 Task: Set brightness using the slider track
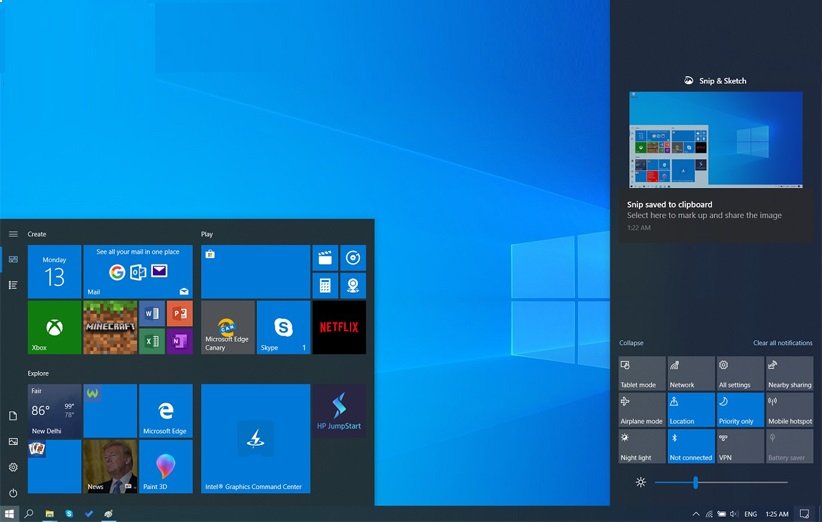[x=721, y=482]
